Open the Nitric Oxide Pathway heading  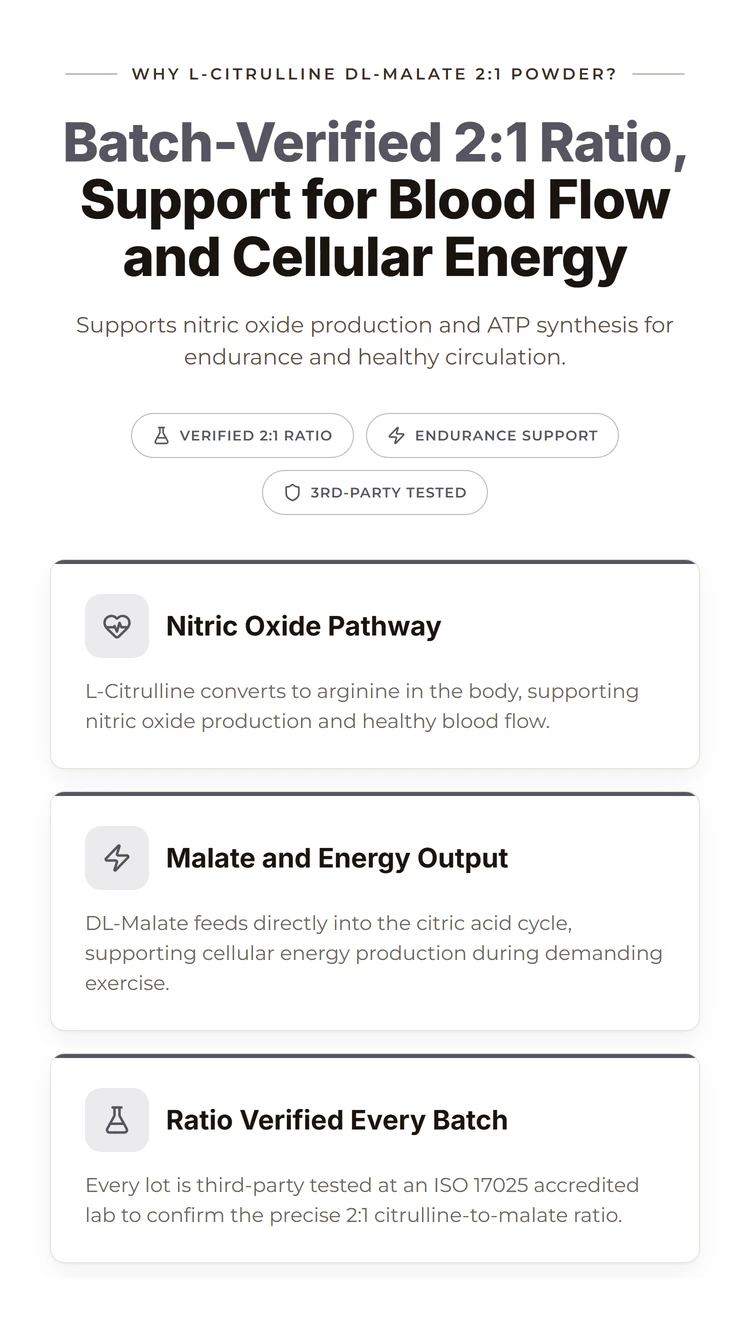pos(303,626)
